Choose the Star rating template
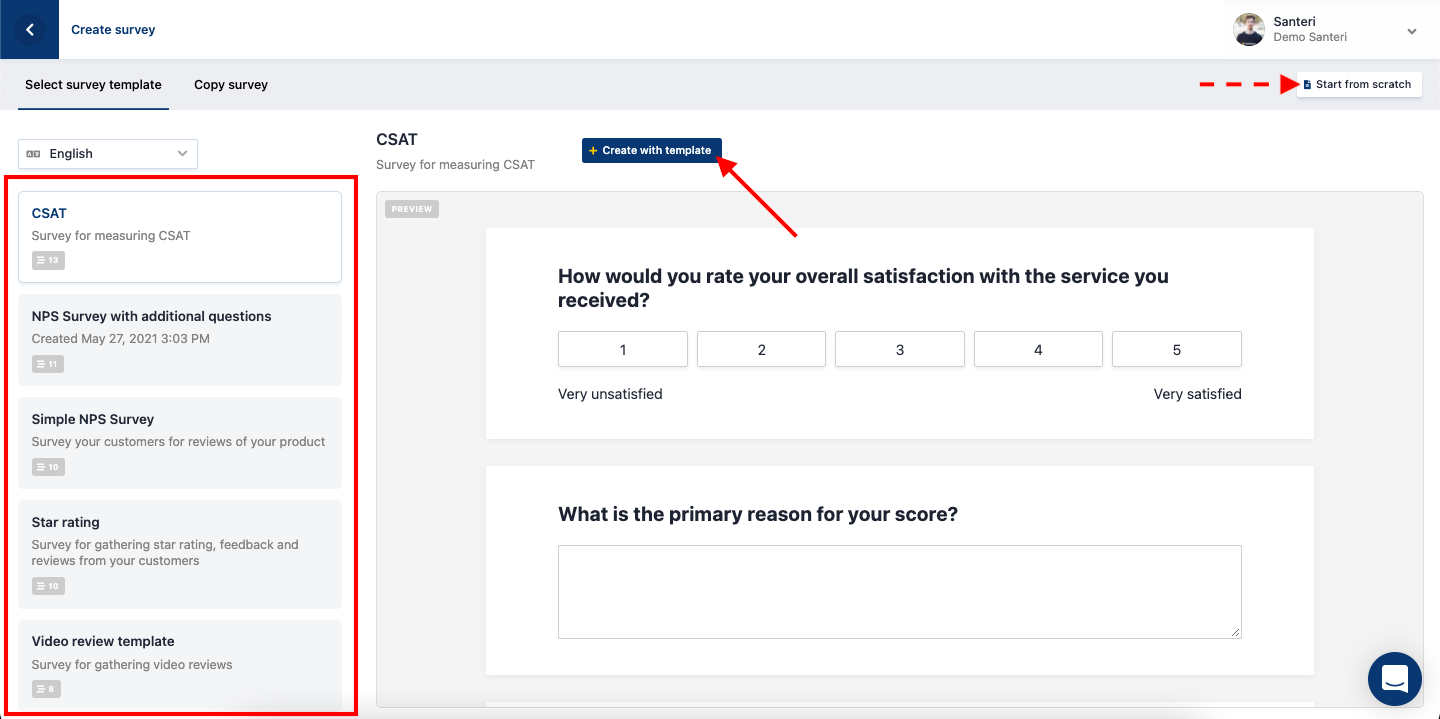Viewport: 1440px width, 719px height. coord(180,553)
